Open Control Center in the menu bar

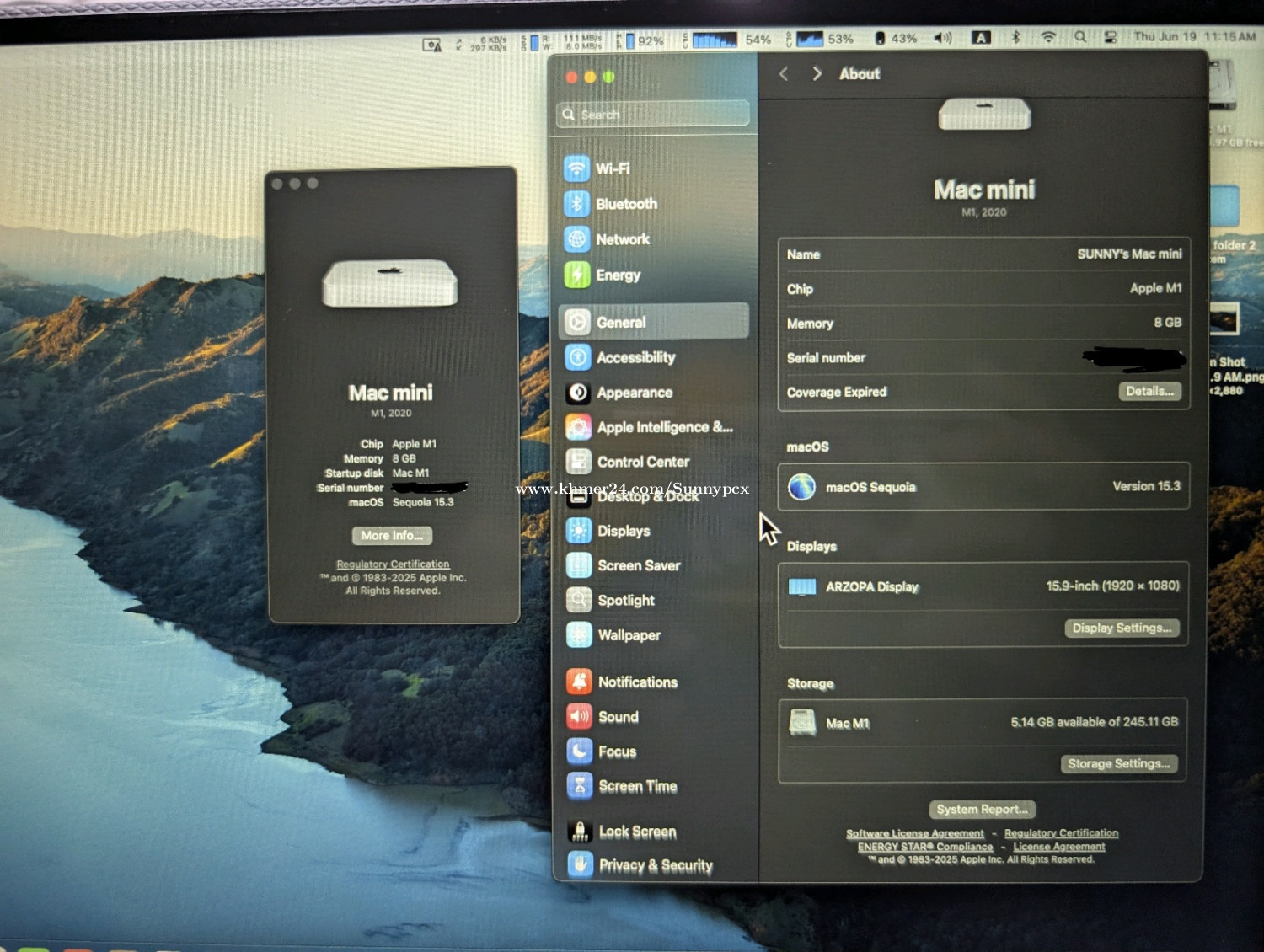point(1111,37)
